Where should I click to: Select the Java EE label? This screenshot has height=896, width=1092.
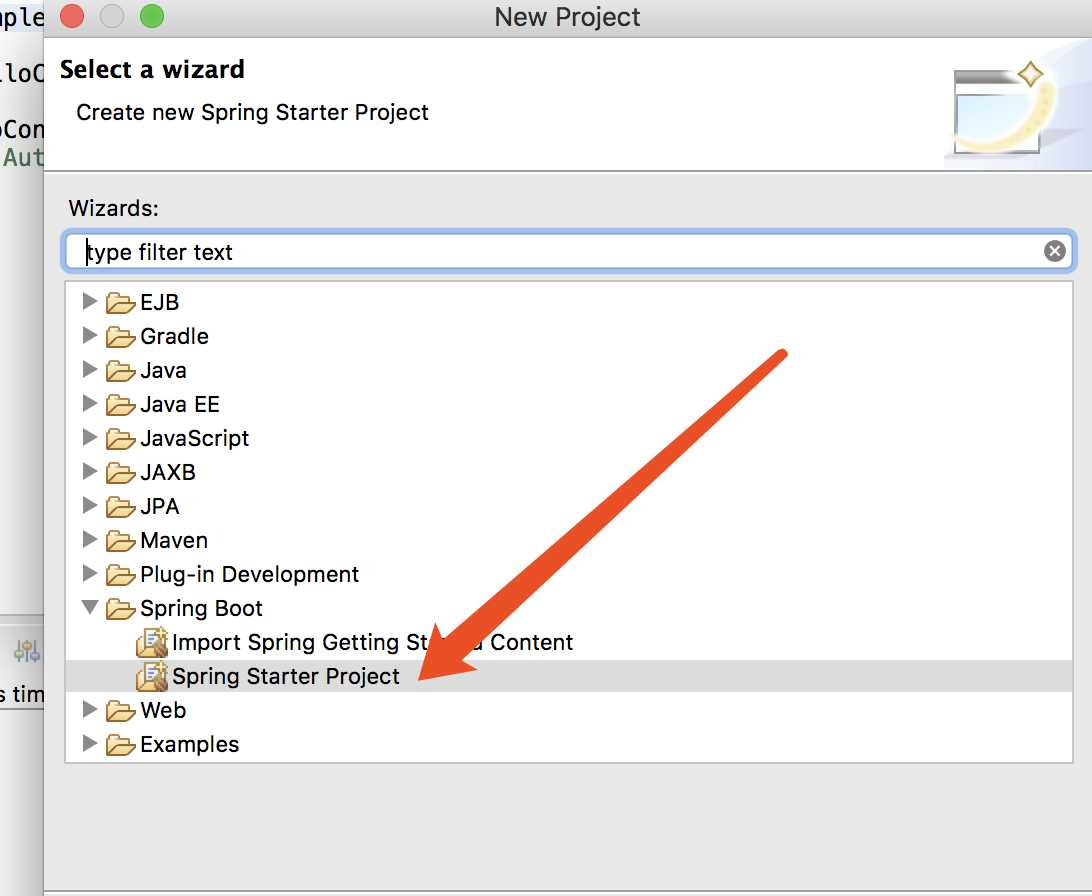point(180,404)
